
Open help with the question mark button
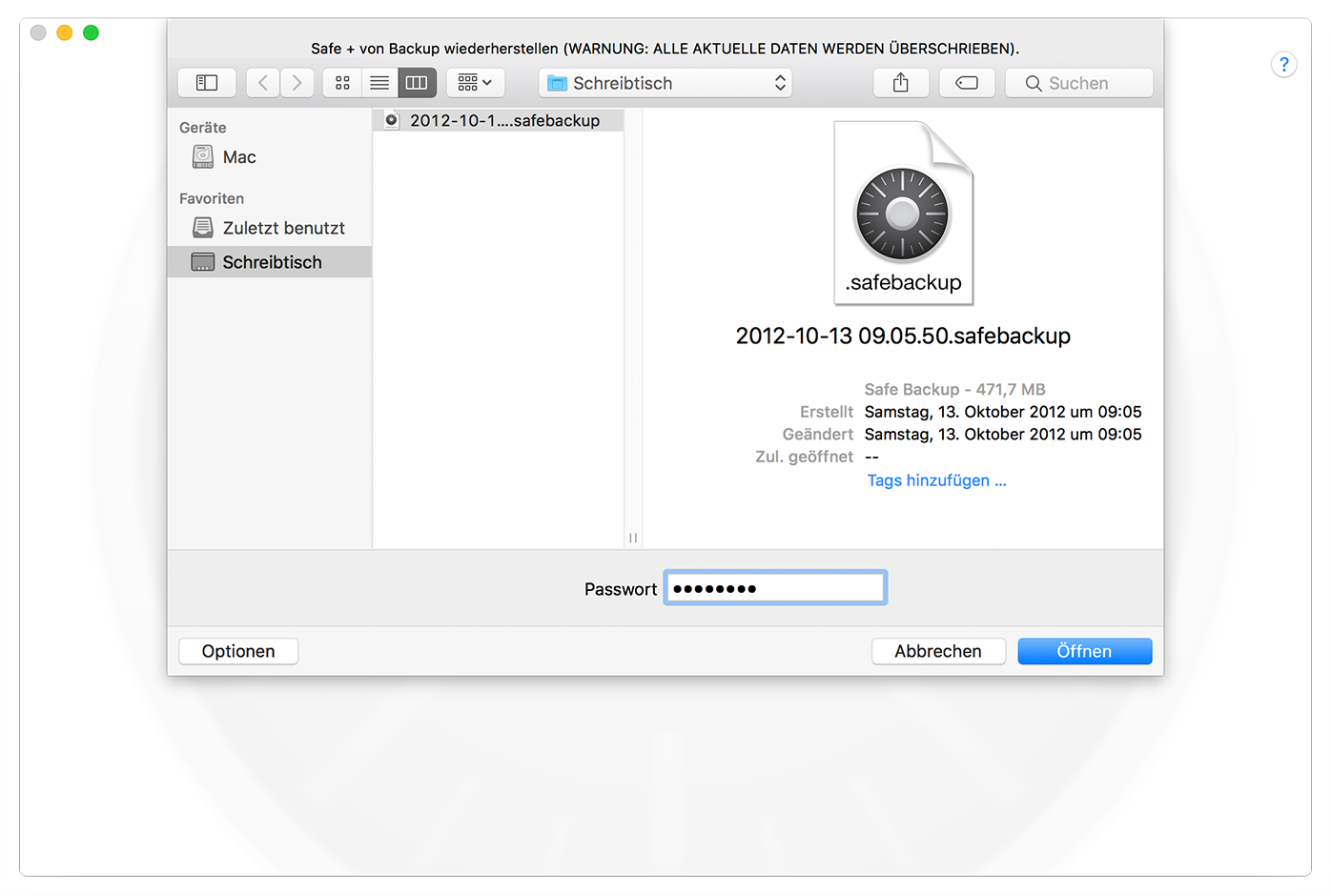tap(1283, 65)
